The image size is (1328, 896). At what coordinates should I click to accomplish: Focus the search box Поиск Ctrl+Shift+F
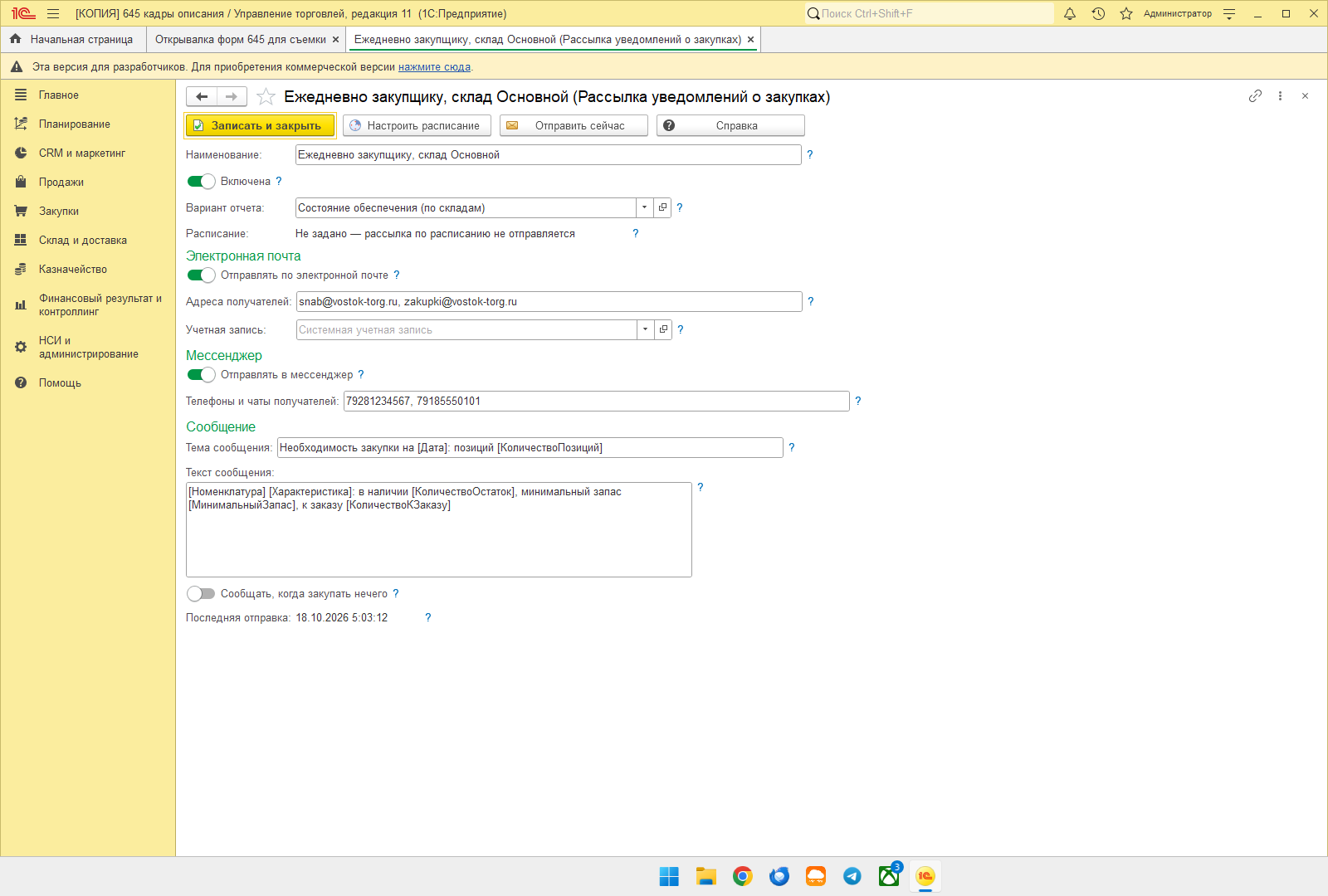click(x=929, y=13)
